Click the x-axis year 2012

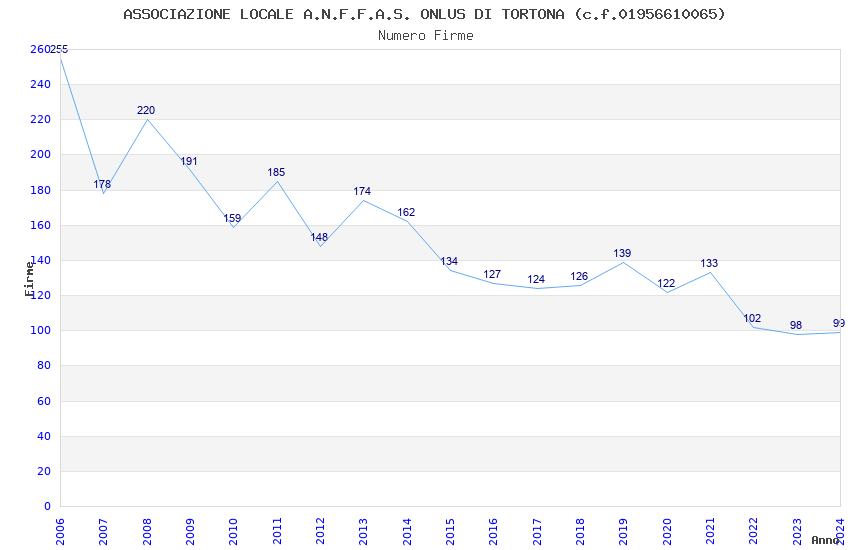[320, 532]
